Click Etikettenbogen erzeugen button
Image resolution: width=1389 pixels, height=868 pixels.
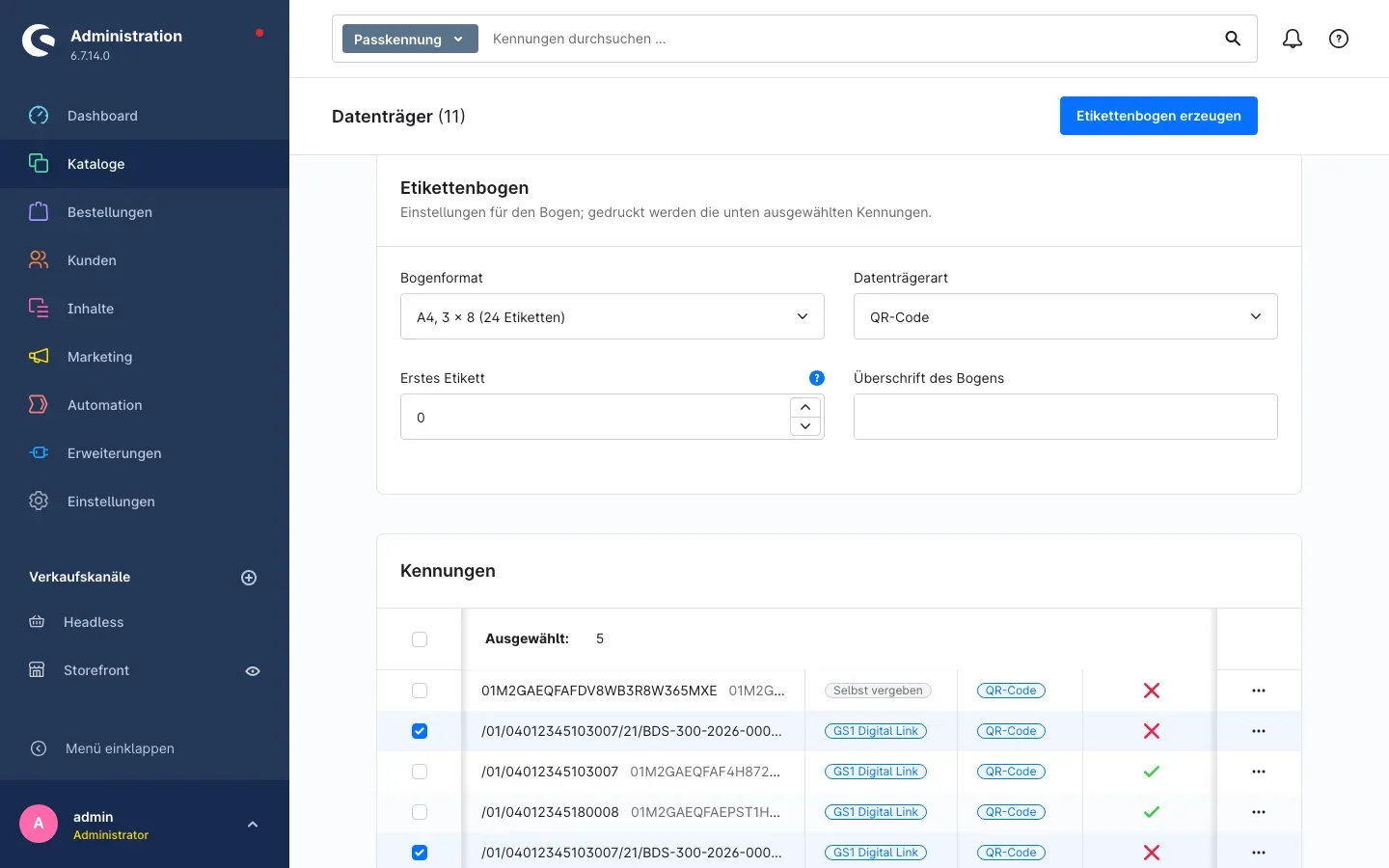[1158, 116]
